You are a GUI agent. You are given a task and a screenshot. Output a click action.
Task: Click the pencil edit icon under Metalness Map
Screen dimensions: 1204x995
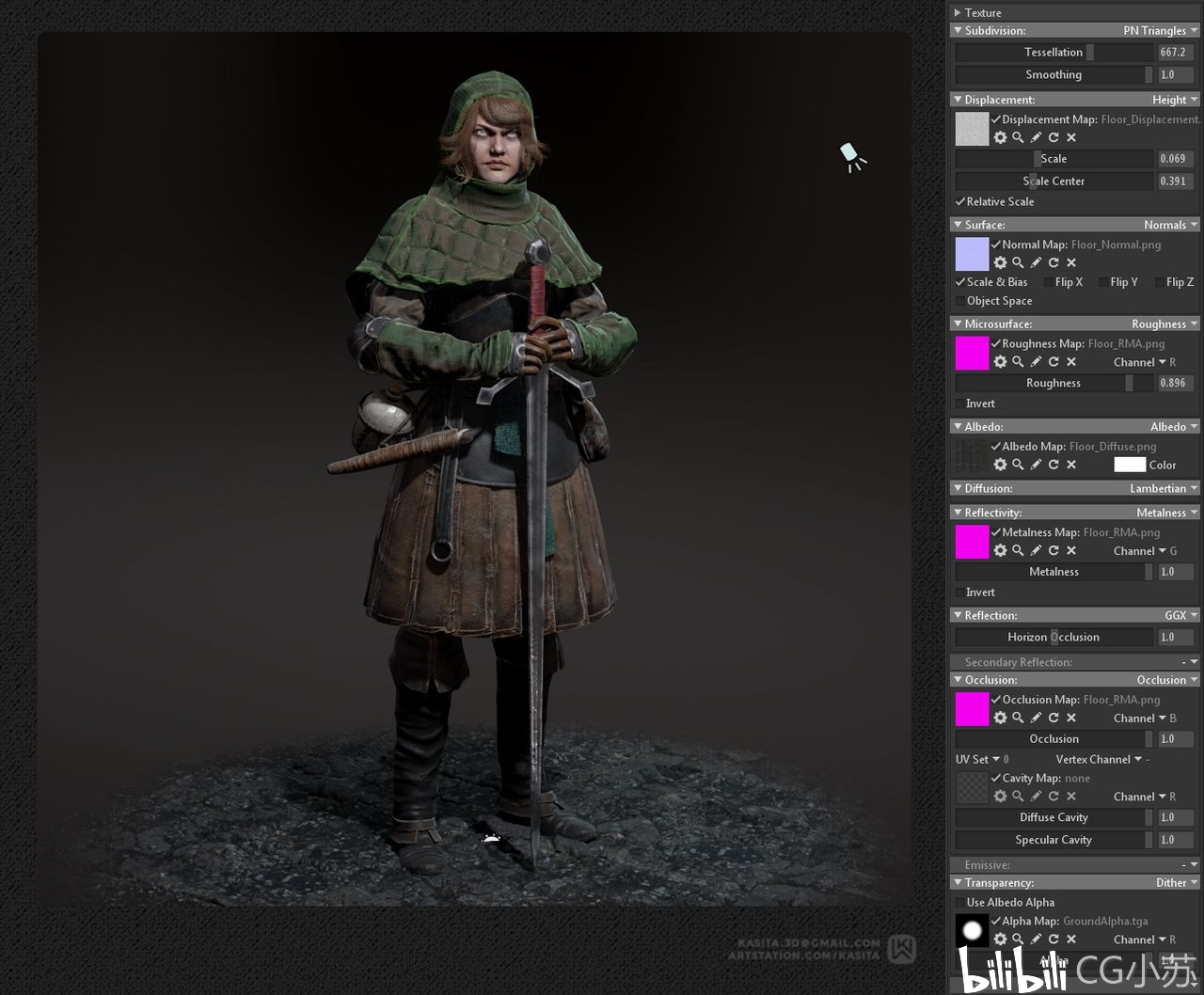click(1036, 551)
